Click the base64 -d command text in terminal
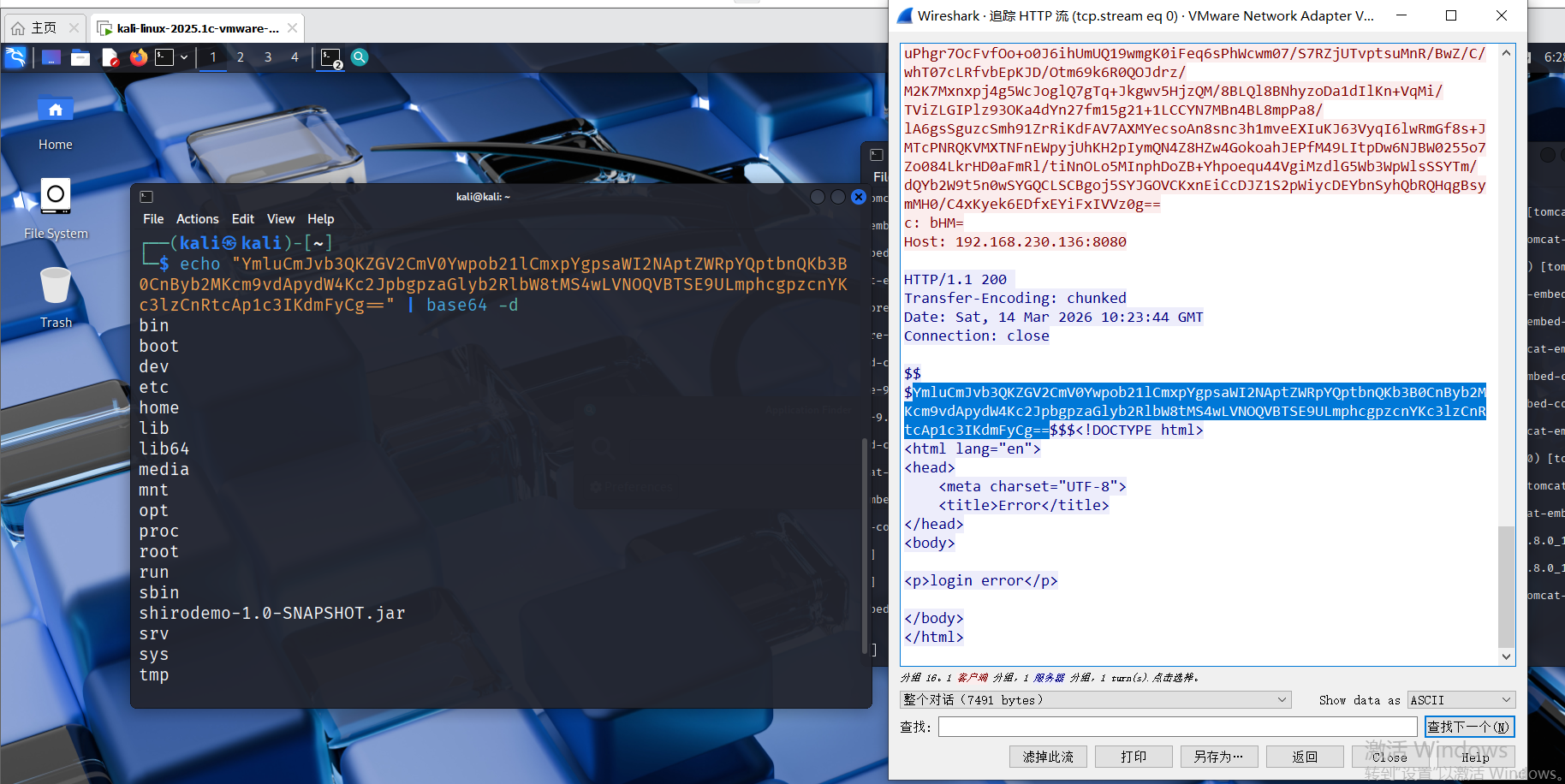Screen dimensions: 1565x784 (472, 305)
